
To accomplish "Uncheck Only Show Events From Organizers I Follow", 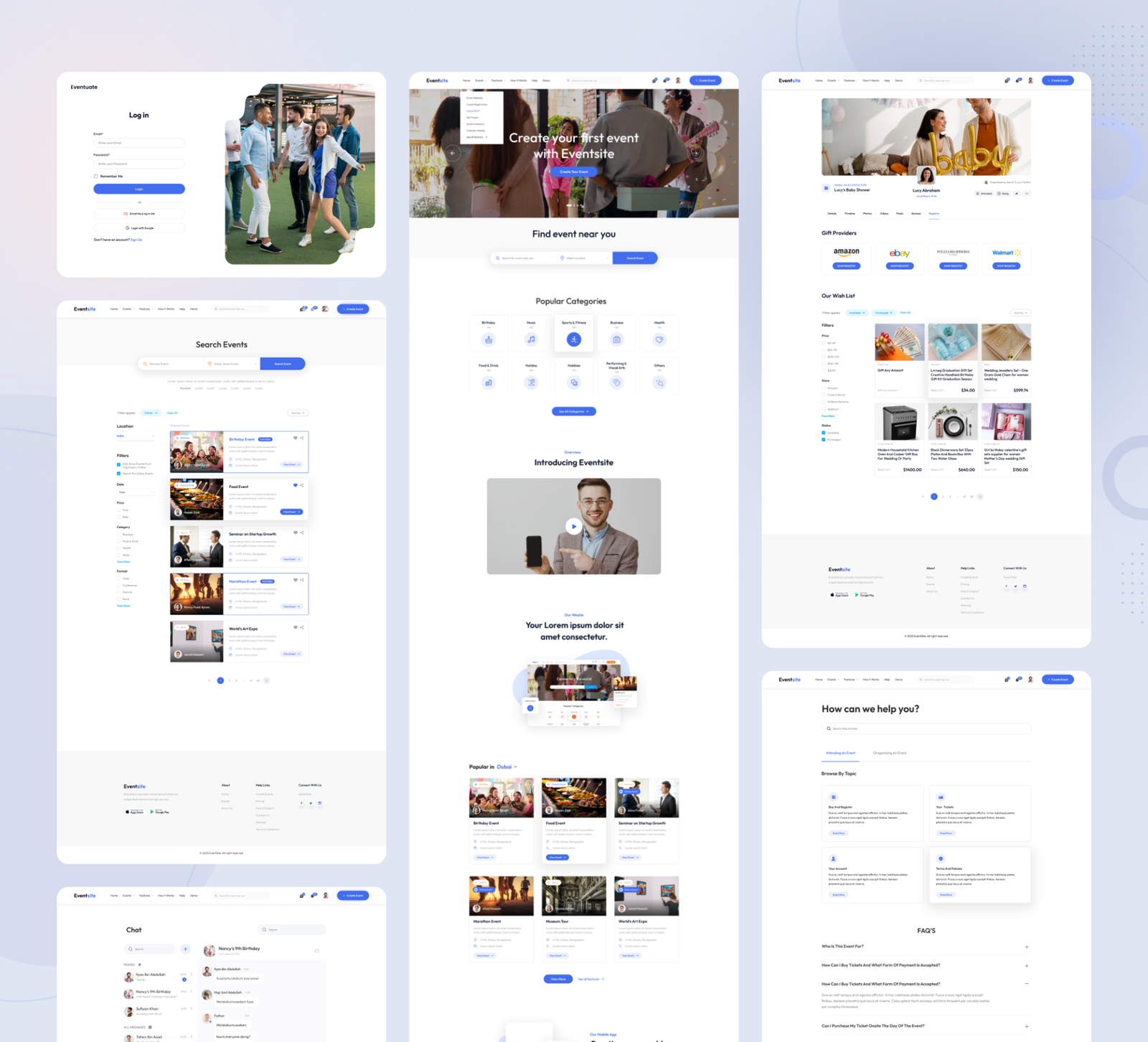I will click(x=118, y=464).
